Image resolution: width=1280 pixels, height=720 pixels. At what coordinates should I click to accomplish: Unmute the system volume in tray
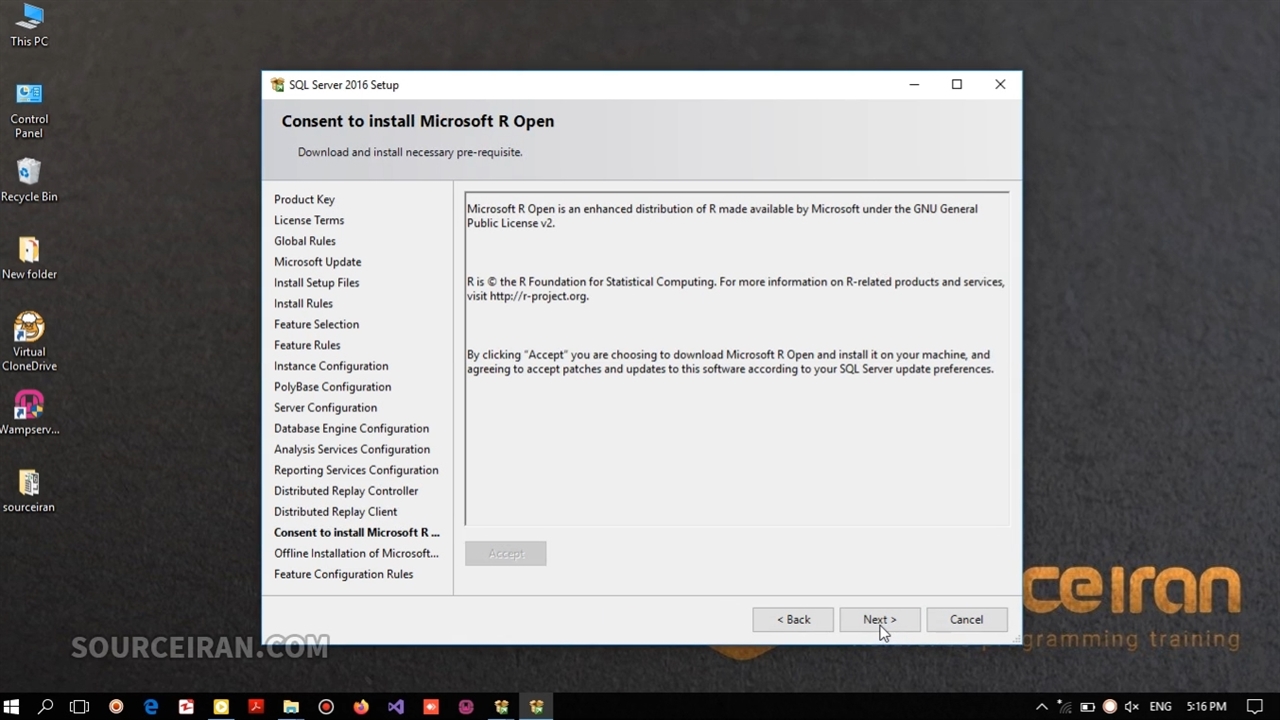coord(1132,707)
